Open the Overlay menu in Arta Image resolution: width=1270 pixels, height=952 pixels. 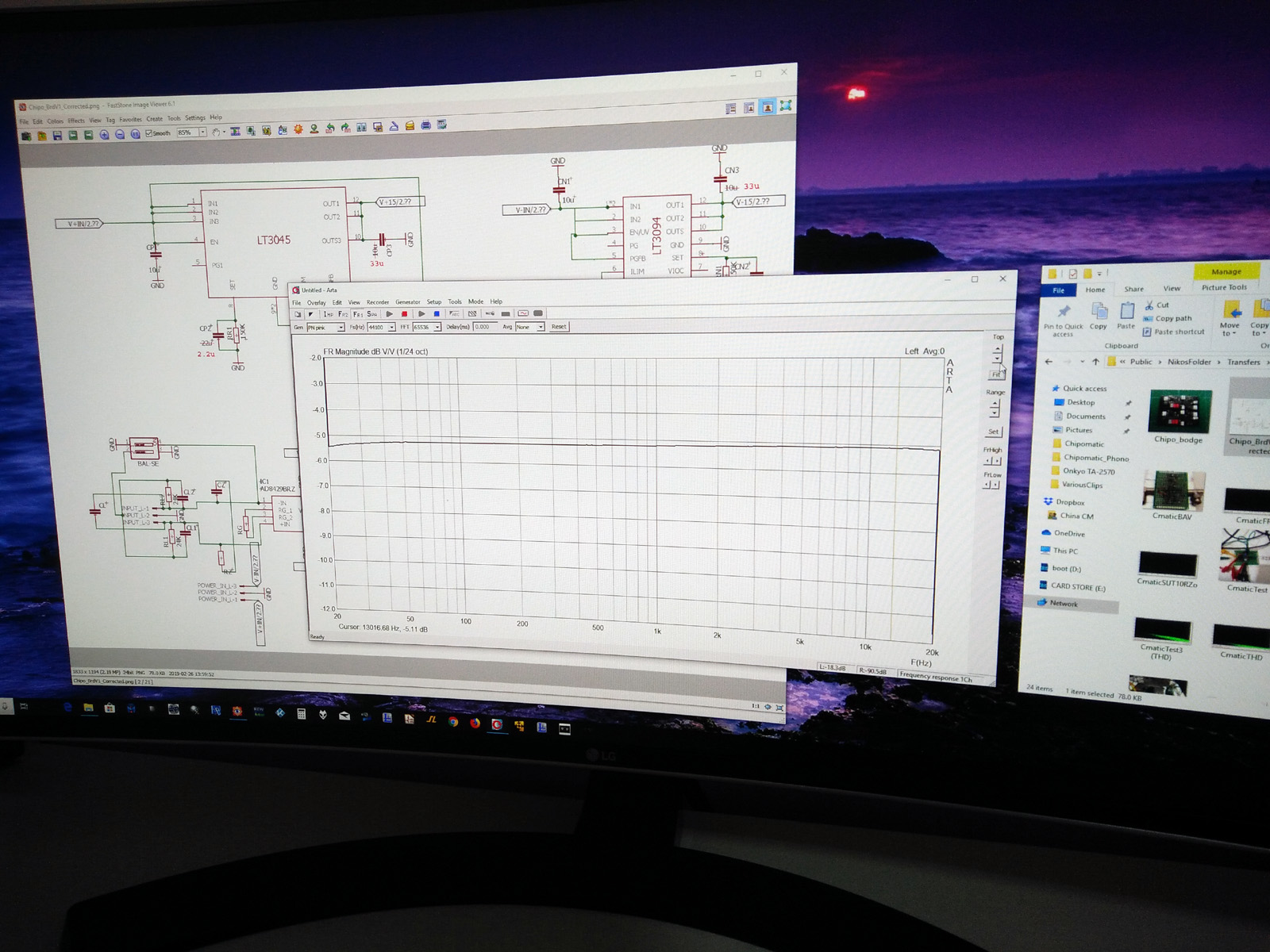[x=317, y=302]
